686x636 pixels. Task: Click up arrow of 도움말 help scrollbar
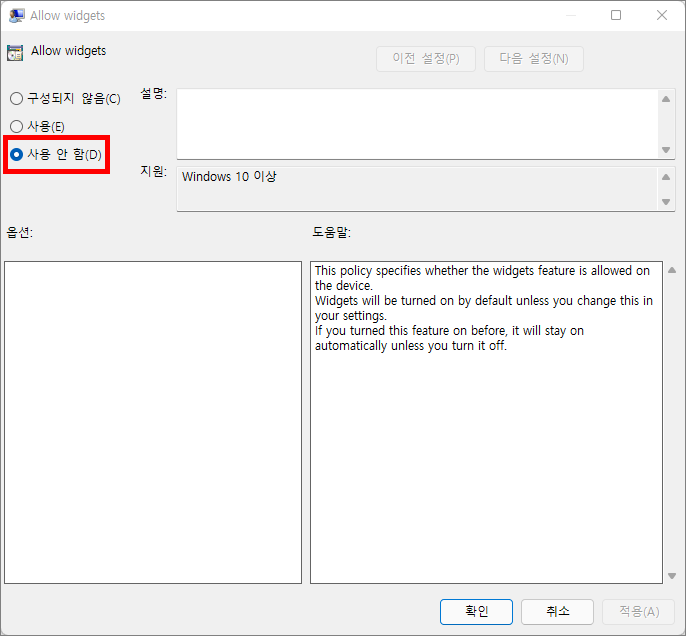click(672, 270)
